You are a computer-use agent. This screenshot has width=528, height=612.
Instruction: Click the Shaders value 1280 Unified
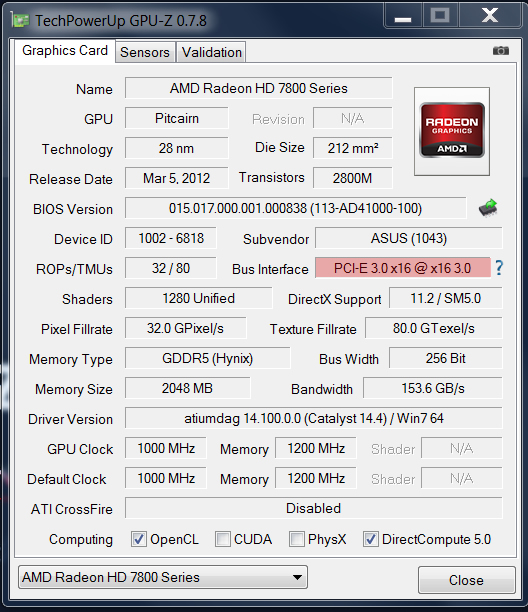click(x=199, y=298)
